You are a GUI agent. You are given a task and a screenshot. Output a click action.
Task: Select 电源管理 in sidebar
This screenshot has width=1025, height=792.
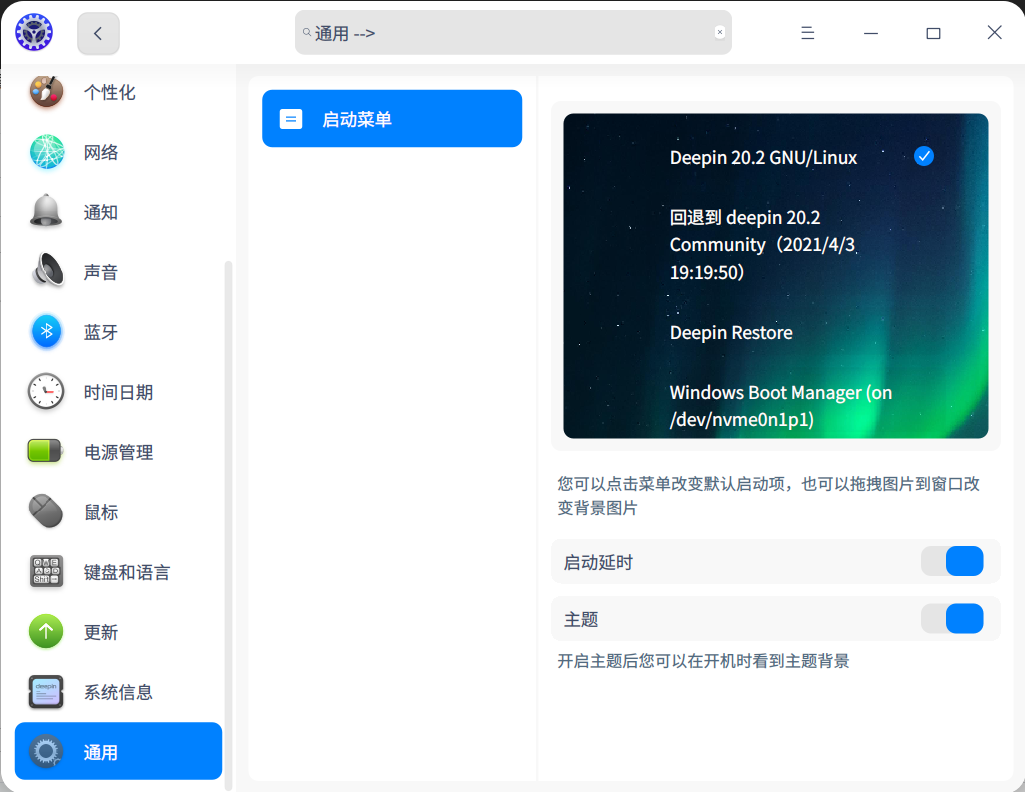118,452
